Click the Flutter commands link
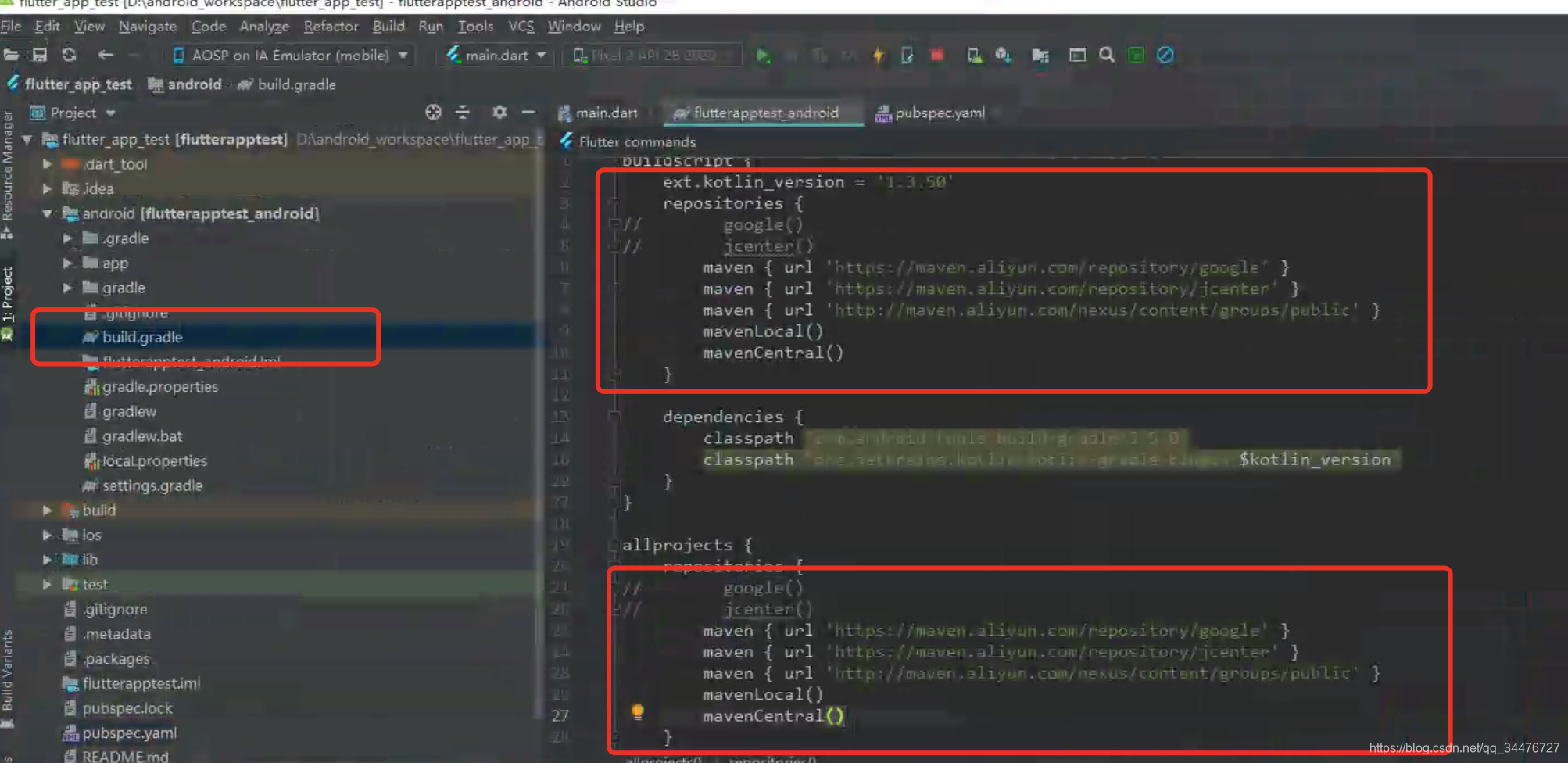1568x763 pixels. click(x=637, y=141)
